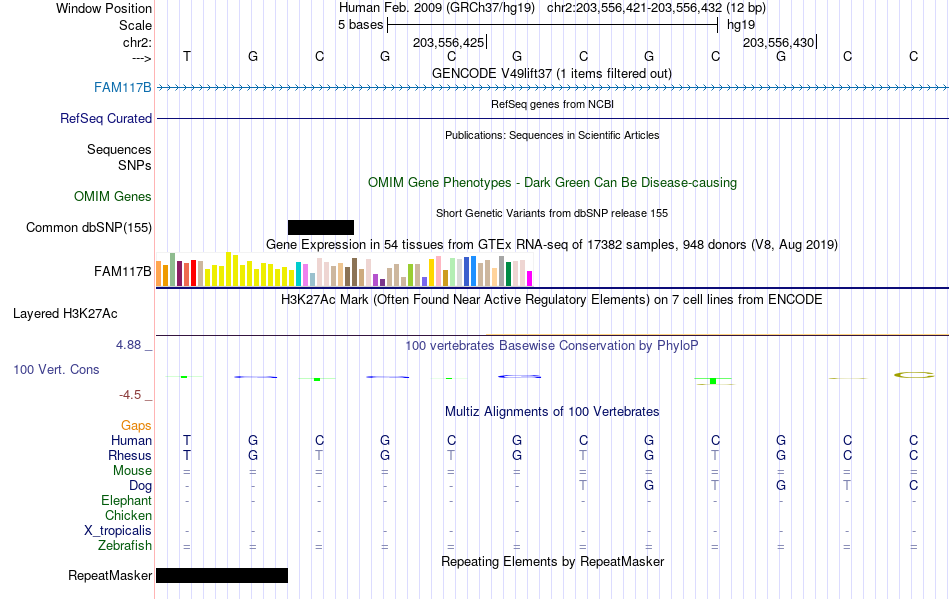This screenshot has height=599, width=950.
Task: Click the T base in chr2 sequence row
Action: tap(187, 56)
